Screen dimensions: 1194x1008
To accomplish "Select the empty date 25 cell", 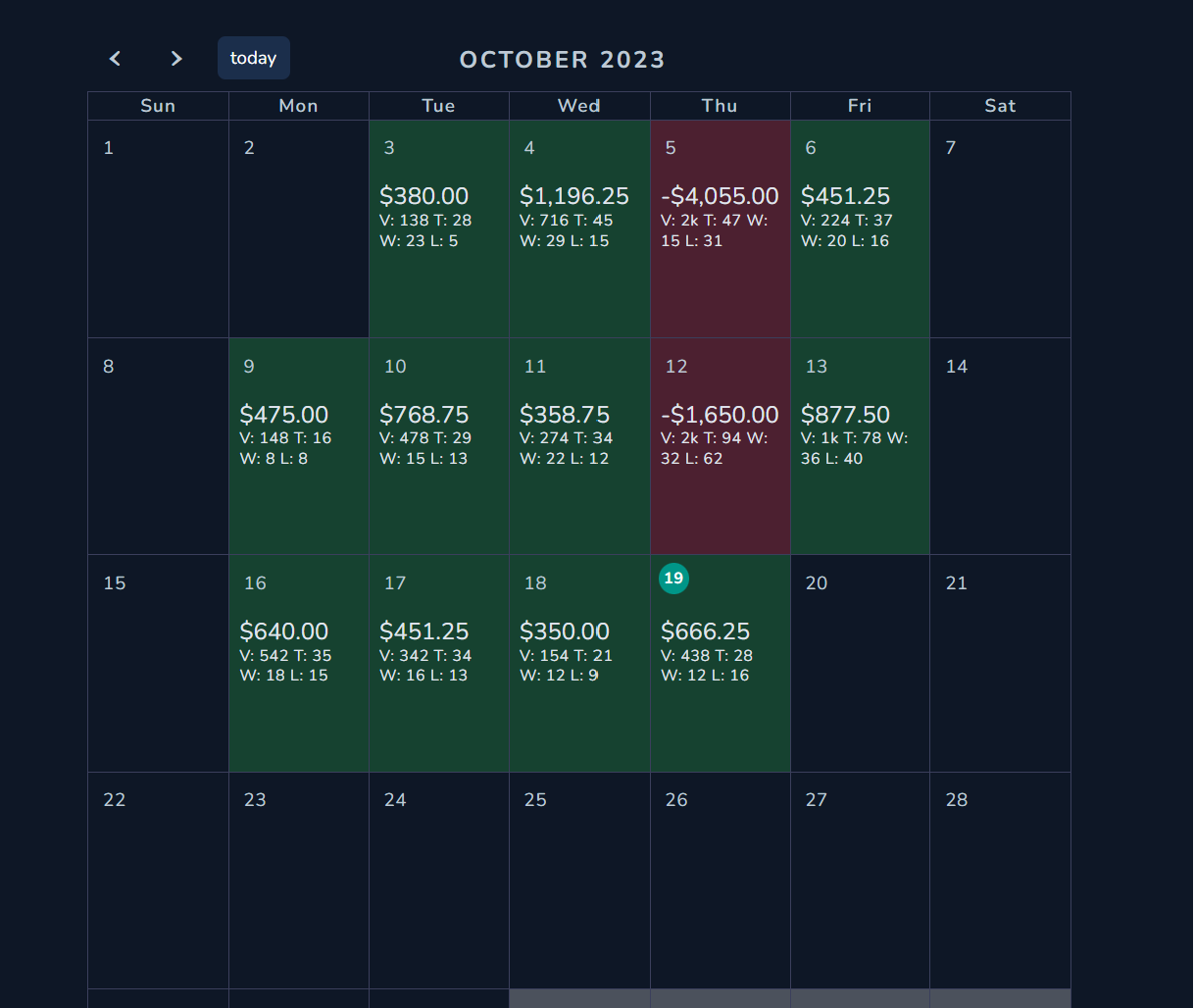I will pyautogui.click(x=579, y=881).
